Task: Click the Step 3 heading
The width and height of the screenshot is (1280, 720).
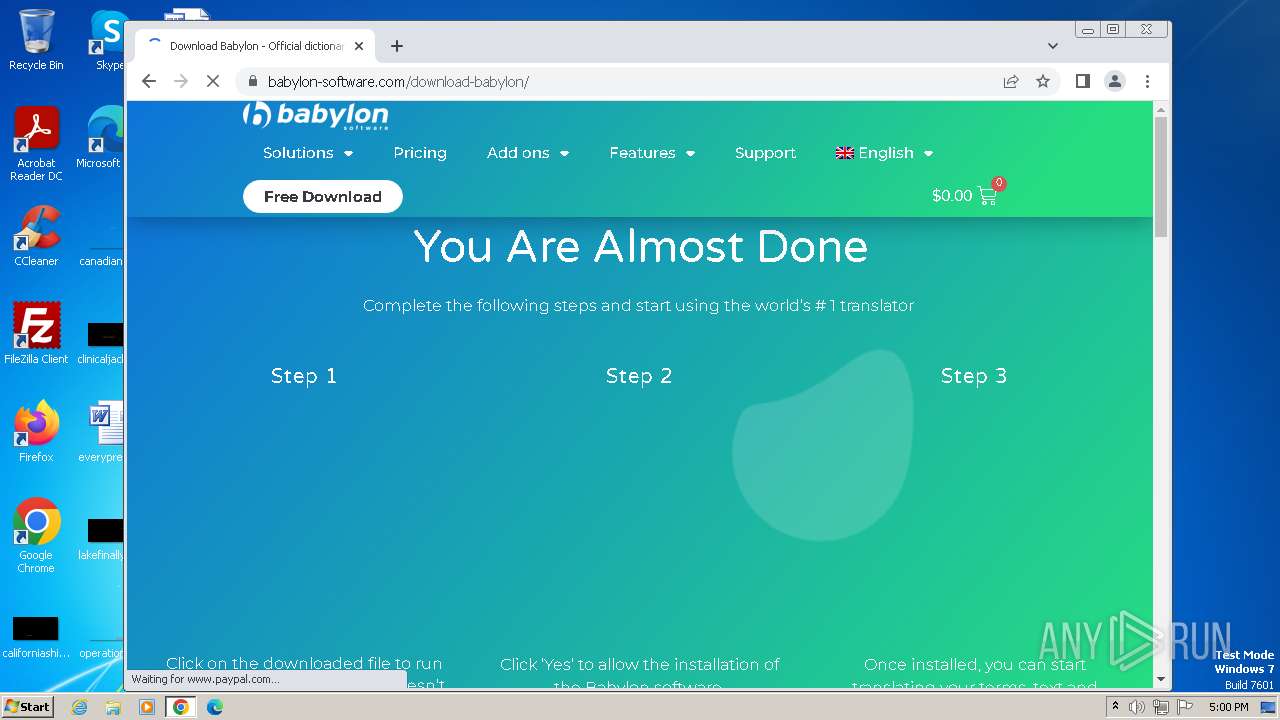Action: point(974,376)
